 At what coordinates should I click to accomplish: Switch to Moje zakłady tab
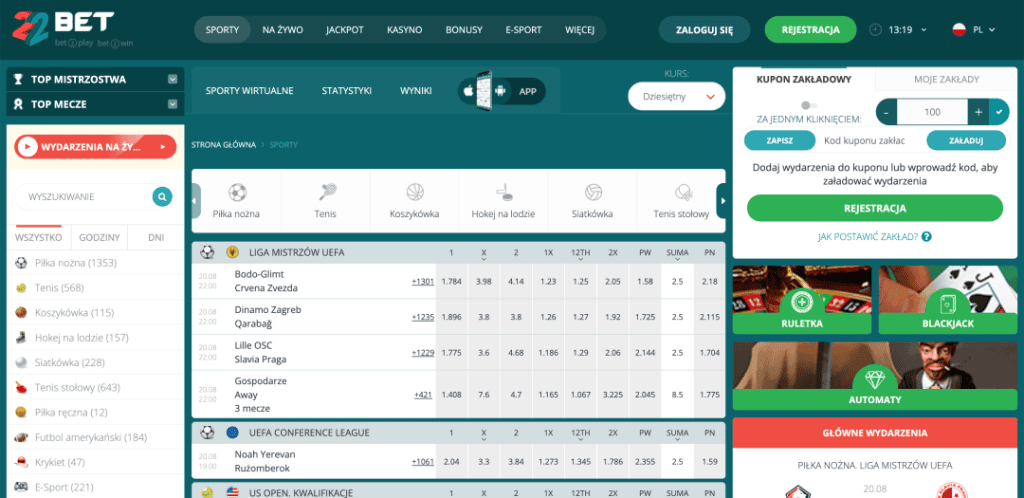[946, 80]
